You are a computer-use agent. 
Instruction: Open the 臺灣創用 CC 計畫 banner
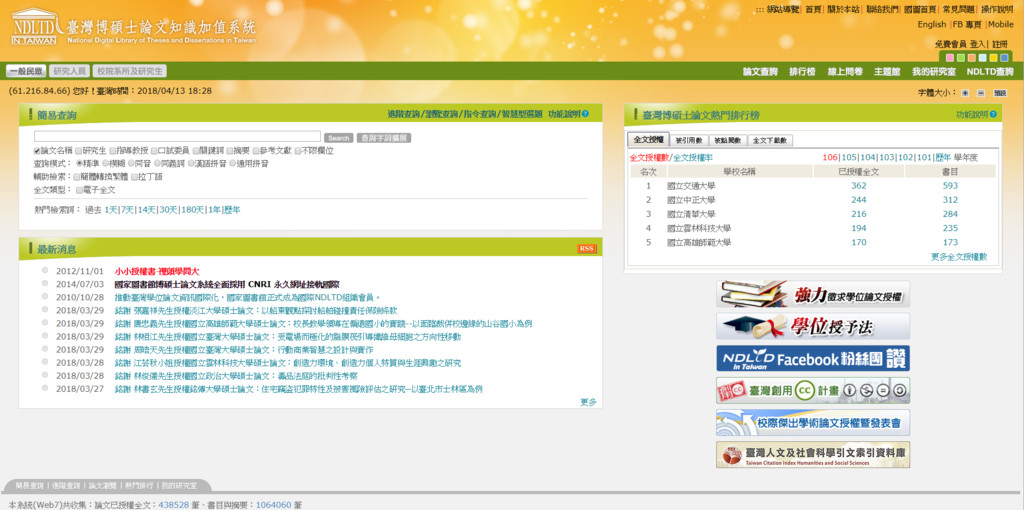812,390
